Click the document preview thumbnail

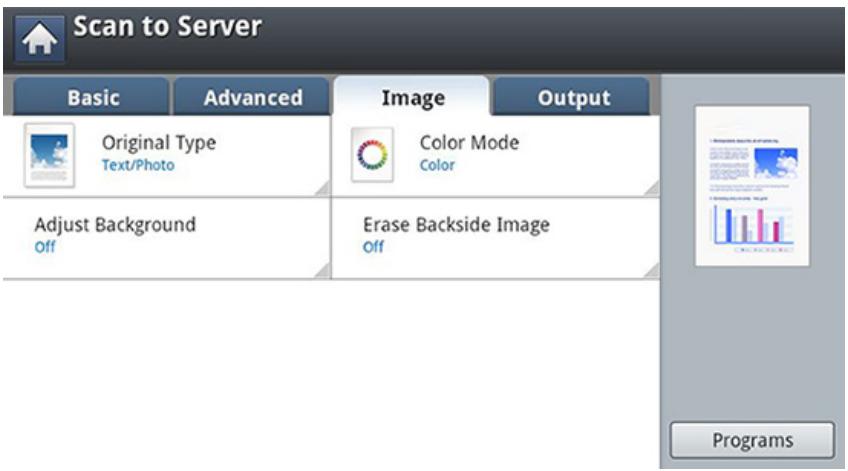coord(752,186)
